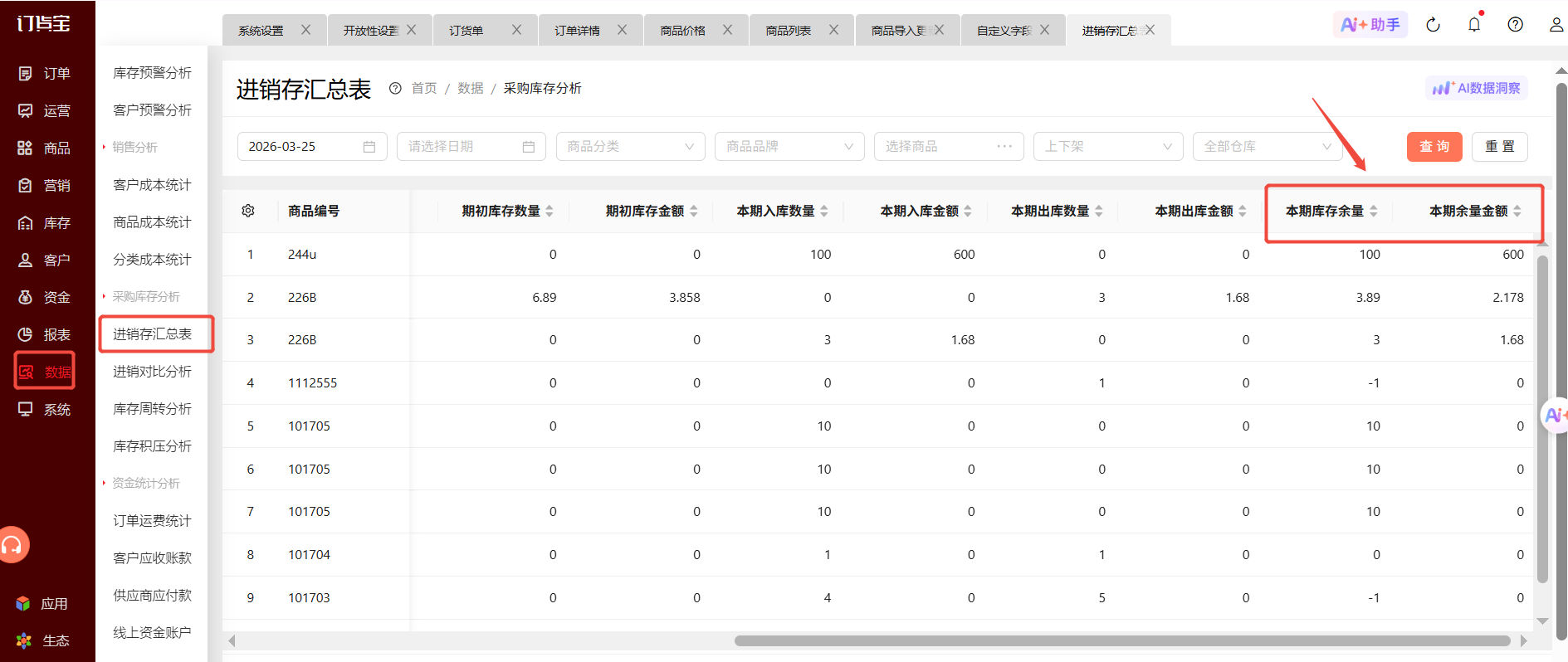This screenshot has height=662, width=1568.
Task: Open the 营销 module in sidebar
Action: point(45,186)
